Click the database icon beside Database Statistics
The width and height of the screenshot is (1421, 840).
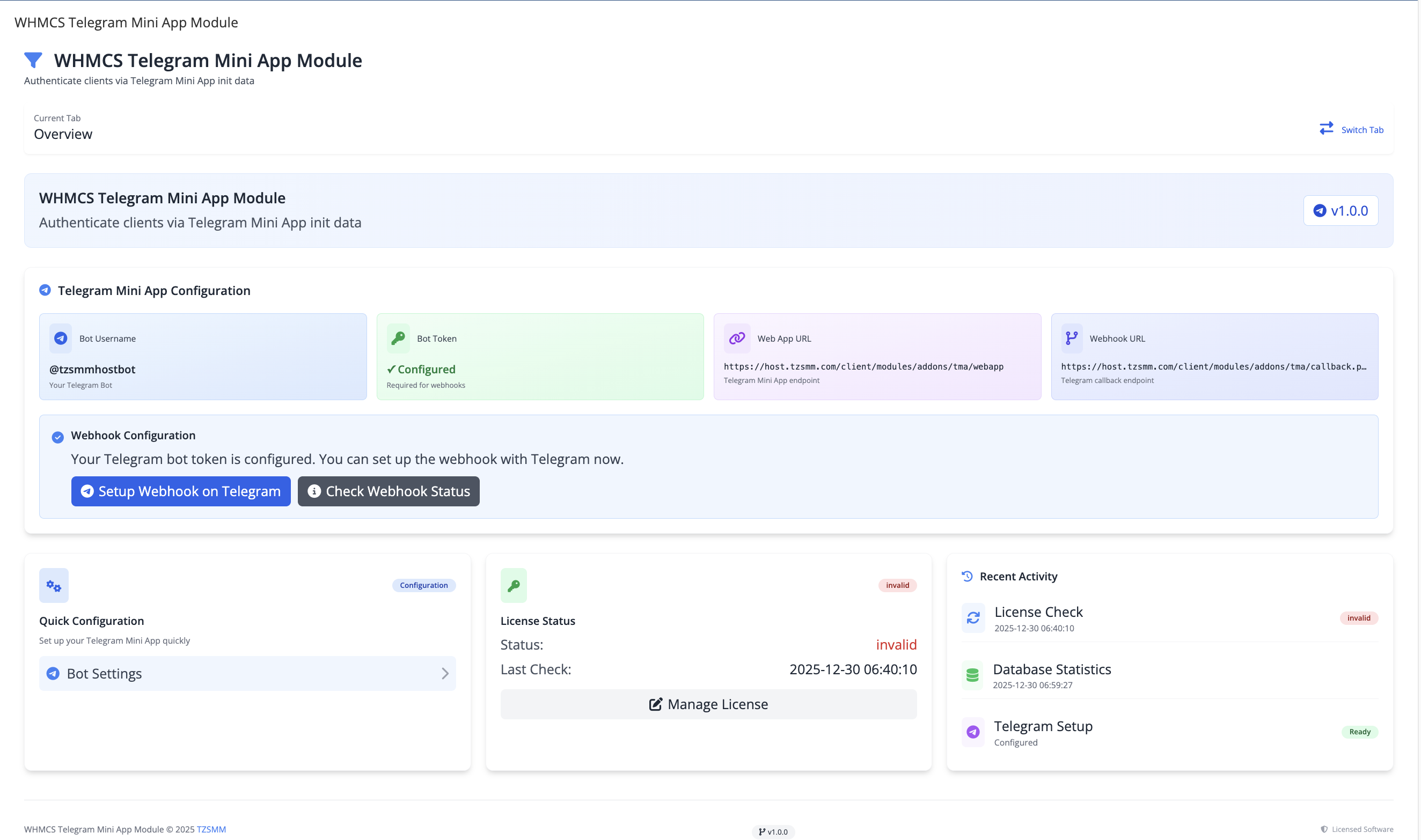pyautogui.click(x=972, y=675)
